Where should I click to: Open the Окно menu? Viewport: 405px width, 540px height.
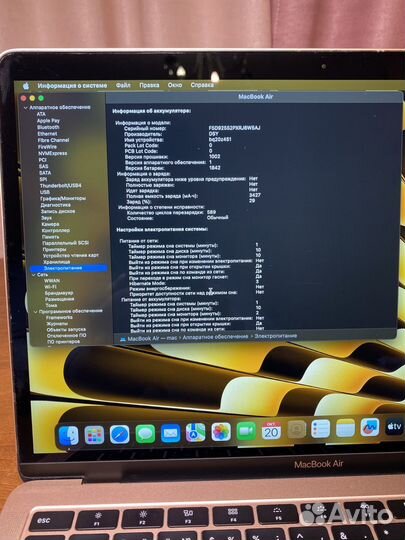point(175,85)
